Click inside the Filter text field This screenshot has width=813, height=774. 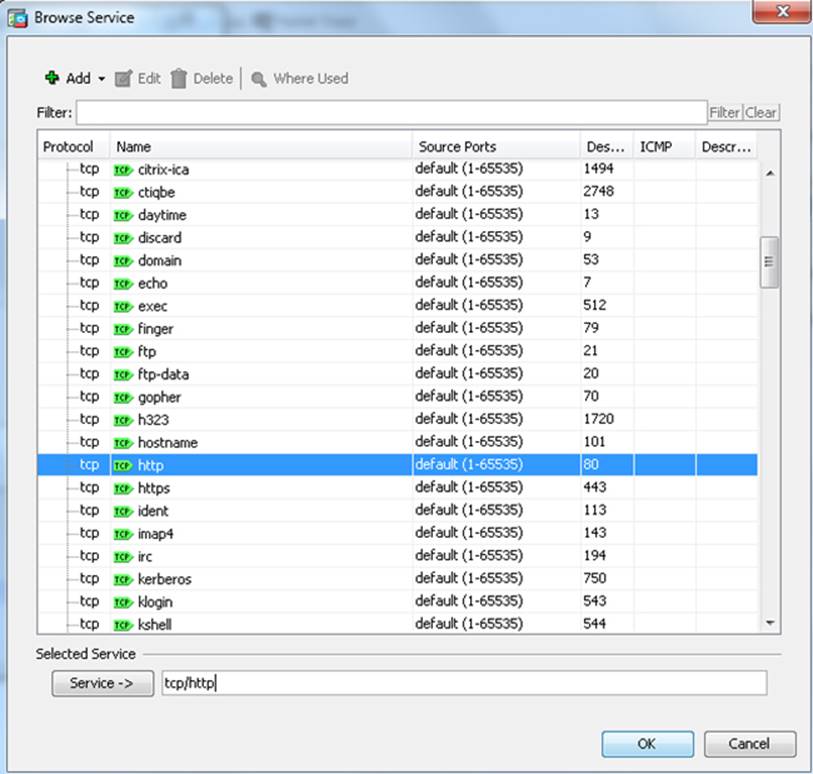390,112
